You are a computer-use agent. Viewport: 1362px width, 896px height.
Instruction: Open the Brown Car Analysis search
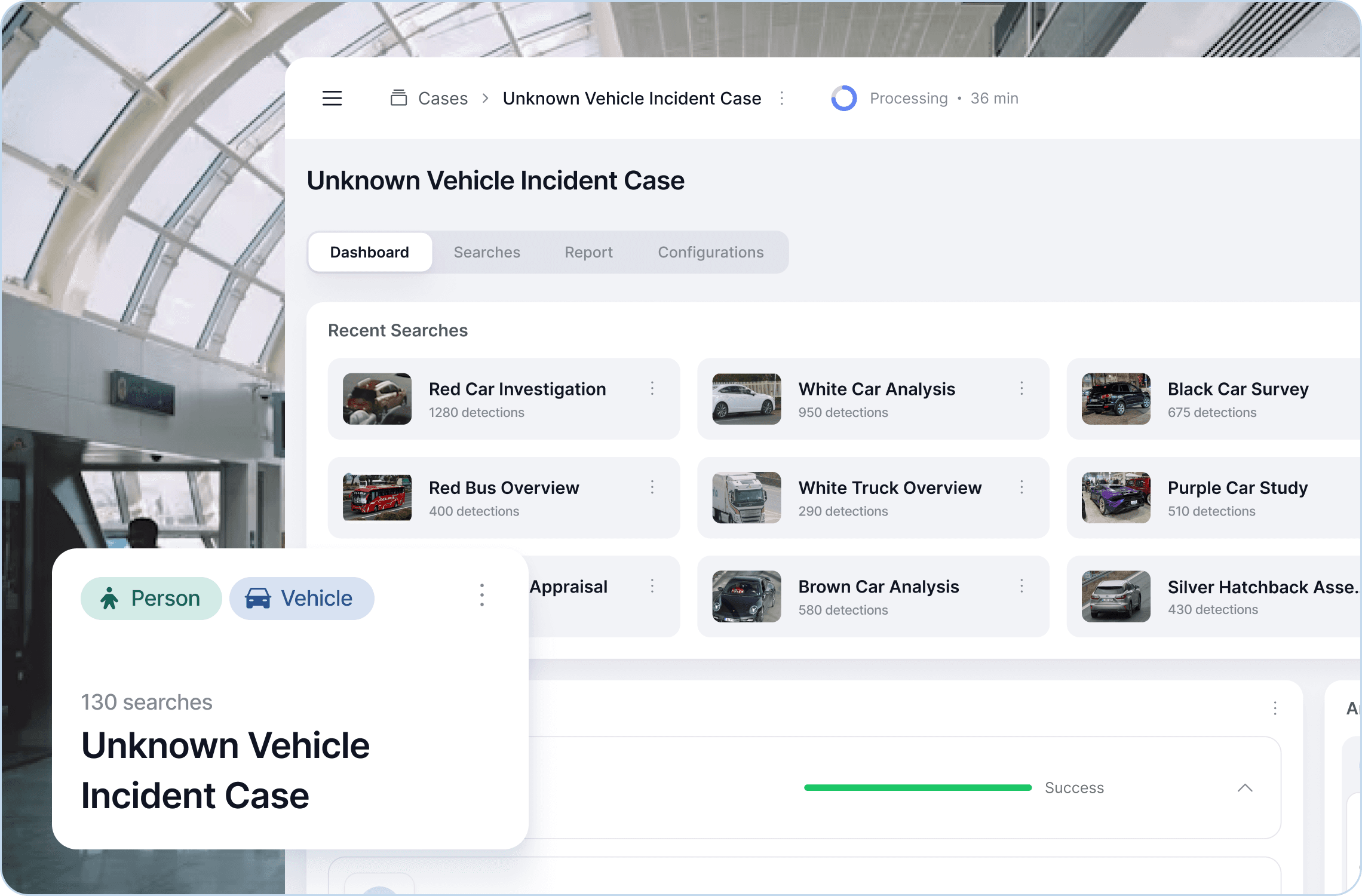873,596
